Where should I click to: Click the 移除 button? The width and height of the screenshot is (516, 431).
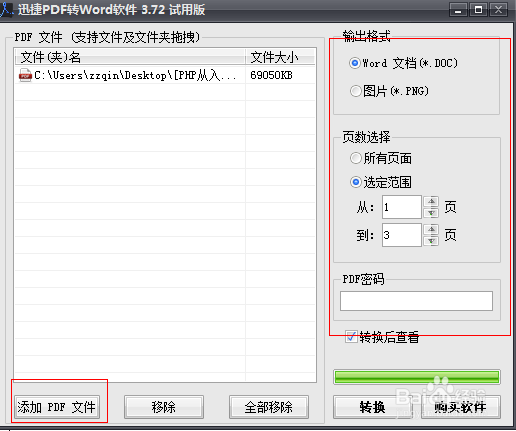164,407
